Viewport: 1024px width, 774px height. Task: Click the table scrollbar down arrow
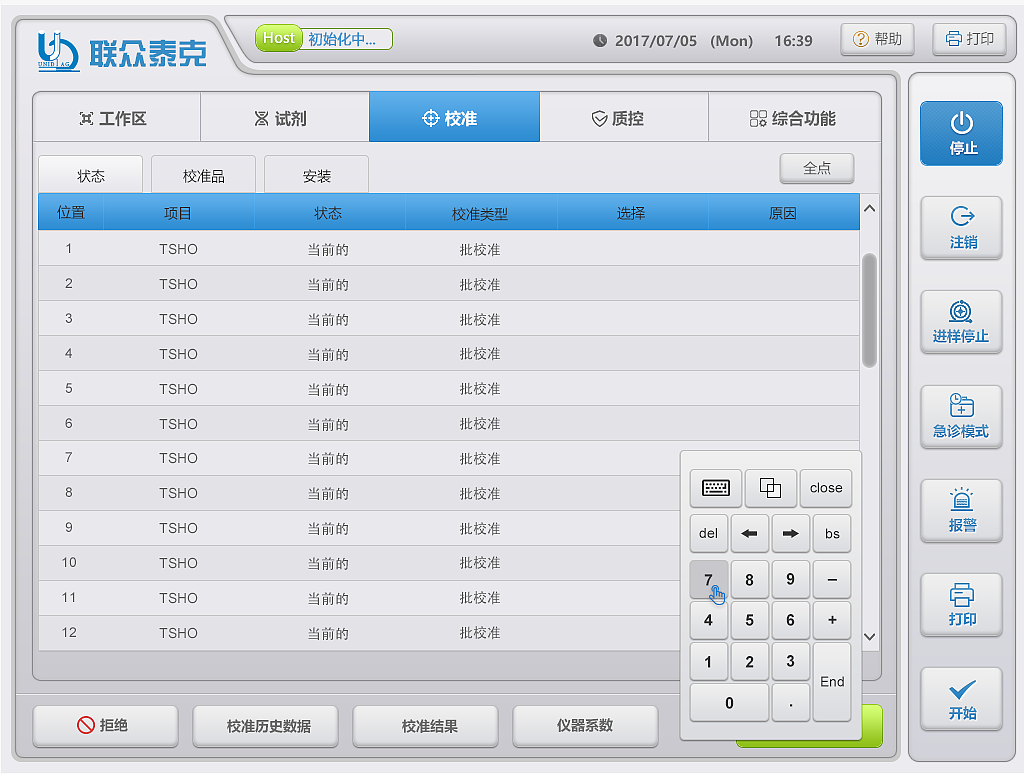coord(869,636)
